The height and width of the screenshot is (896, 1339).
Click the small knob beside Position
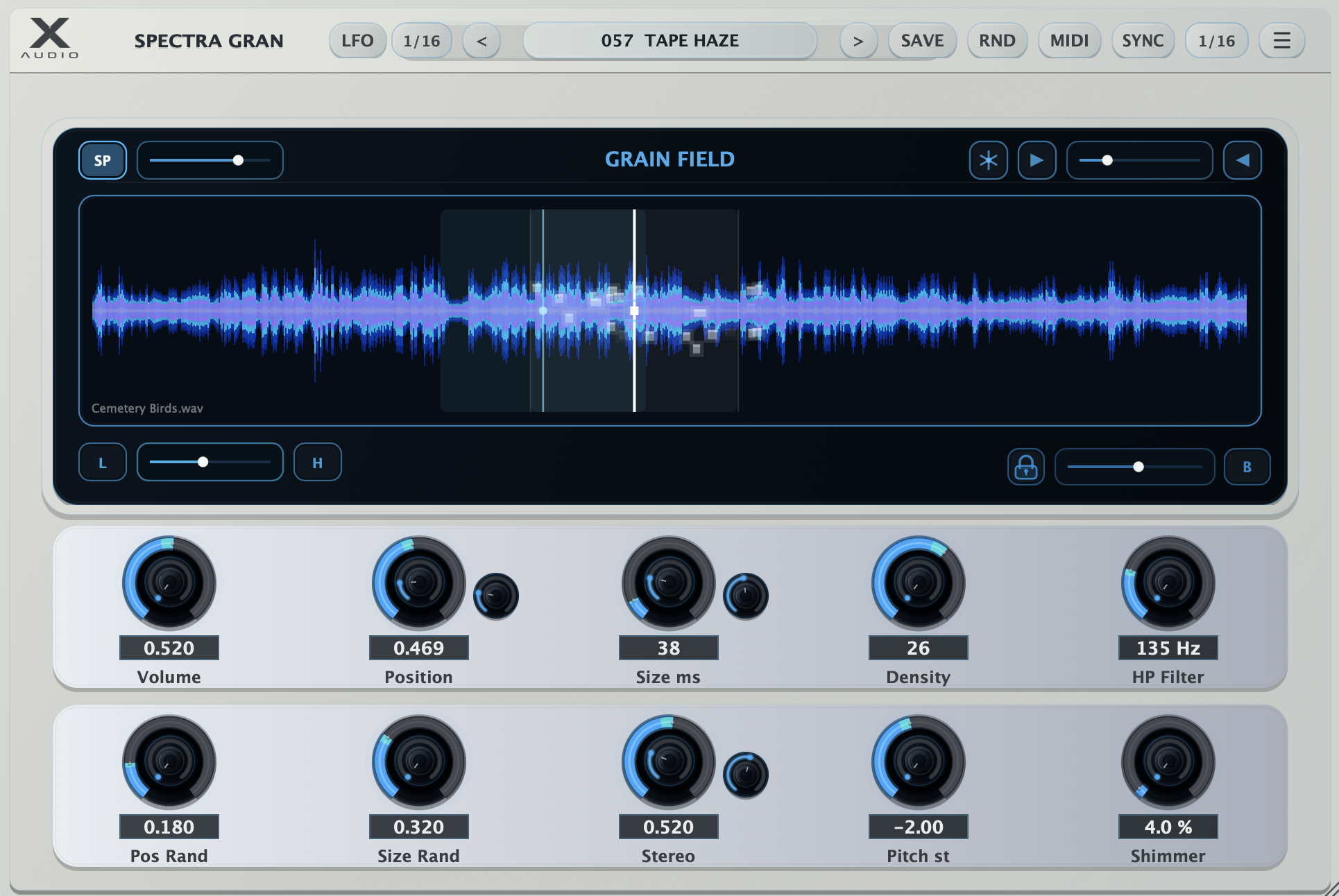pyautogui.click(x=496, y=596)
